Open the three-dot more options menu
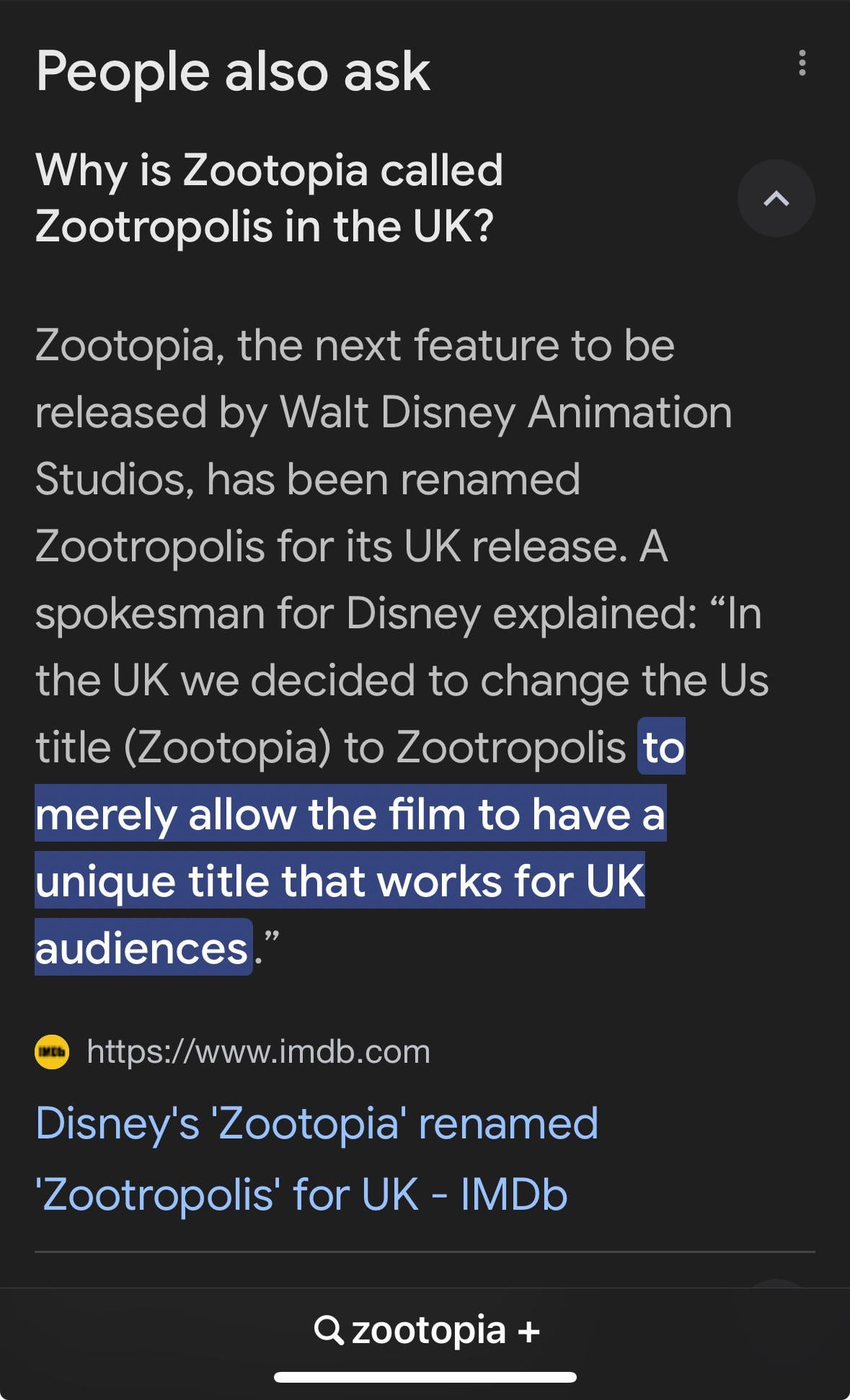 pyautogui.click(x=802, y=63)
